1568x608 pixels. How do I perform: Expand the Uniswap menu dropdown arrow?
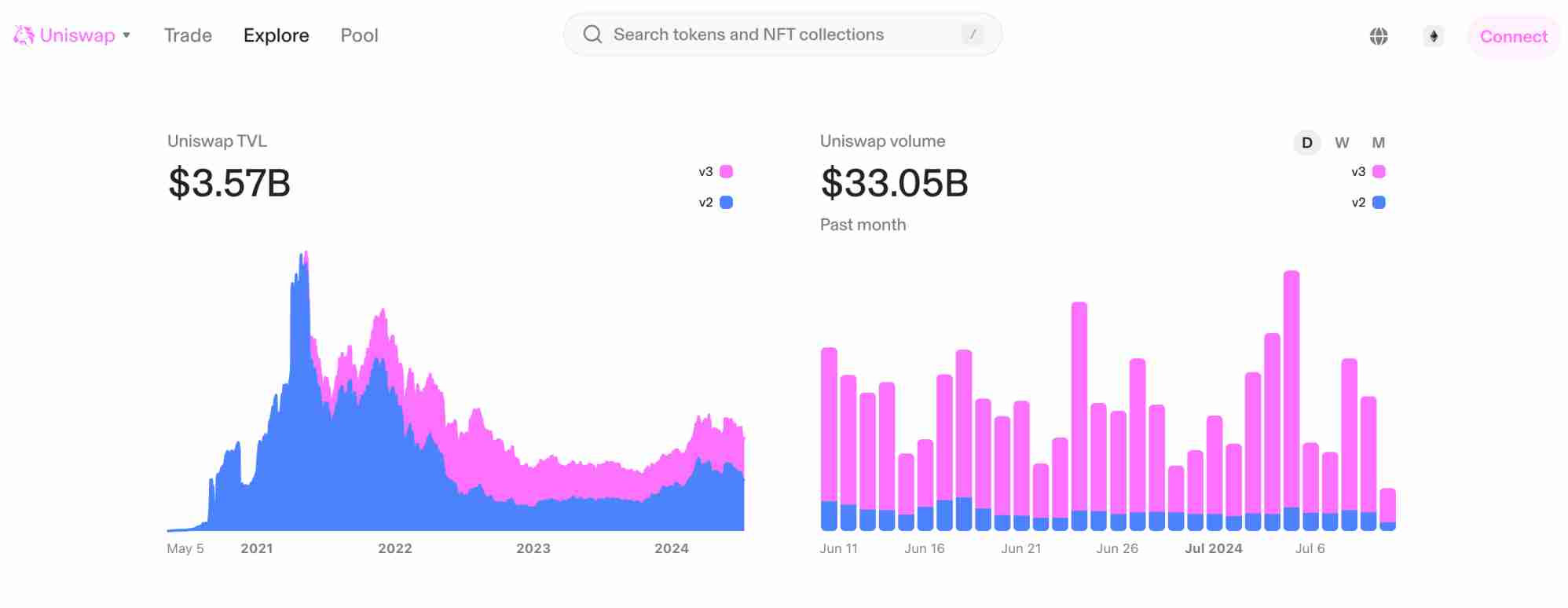126,35
